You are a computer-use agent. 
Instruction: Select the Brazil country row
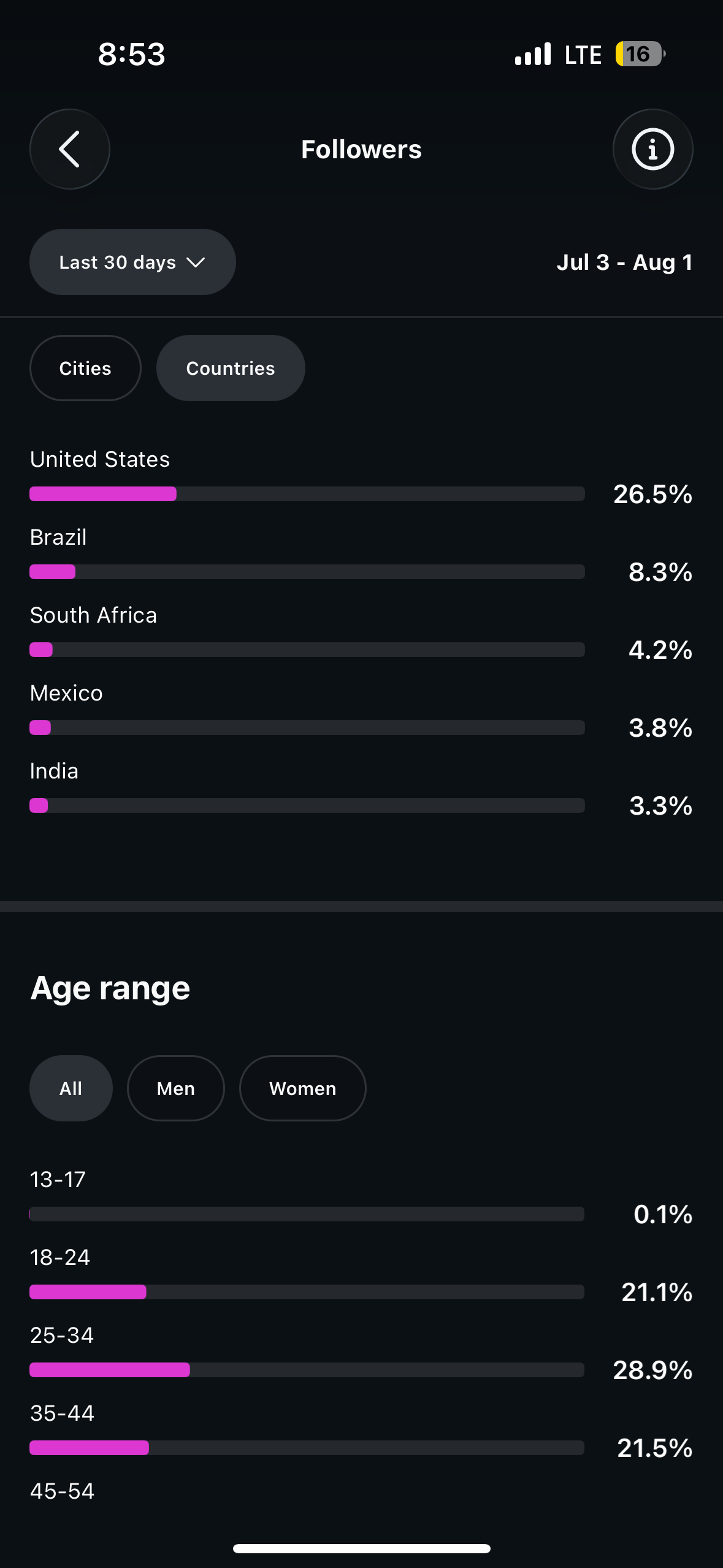361,555
